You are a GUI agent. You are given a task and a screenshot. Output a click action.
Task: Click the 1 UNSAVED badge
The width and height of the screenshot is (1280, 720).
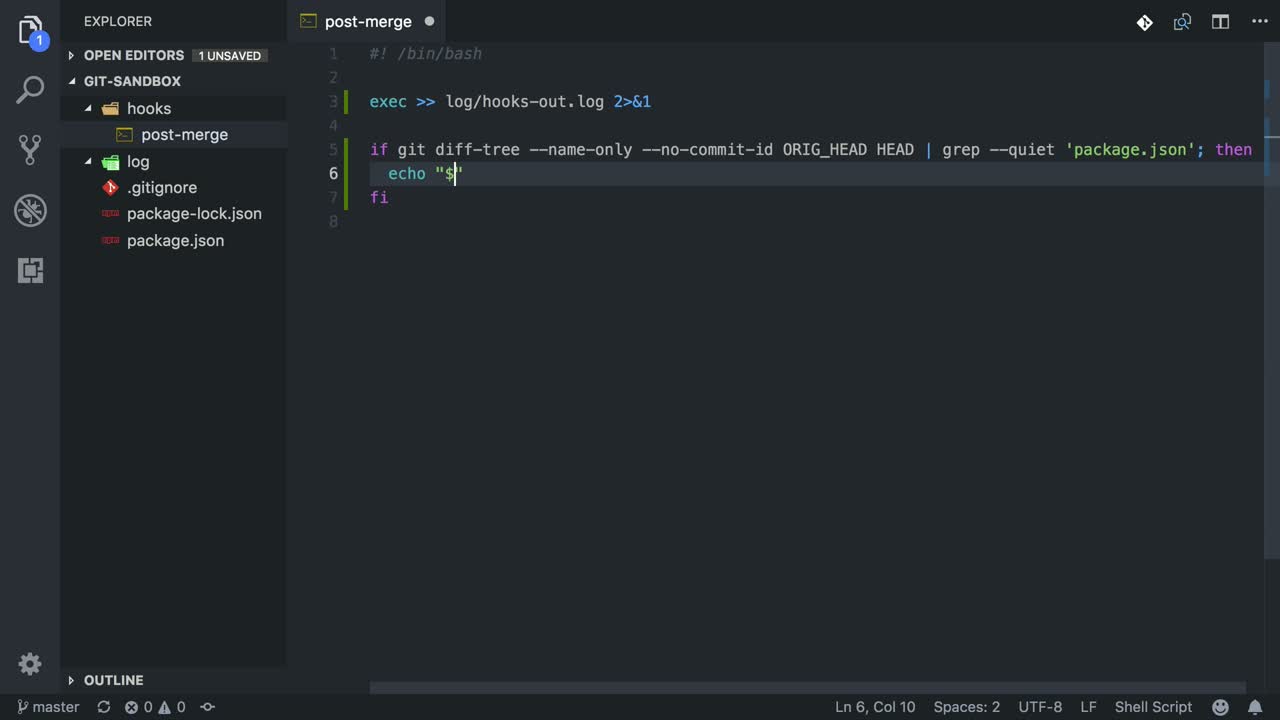(x=229, y=56)
